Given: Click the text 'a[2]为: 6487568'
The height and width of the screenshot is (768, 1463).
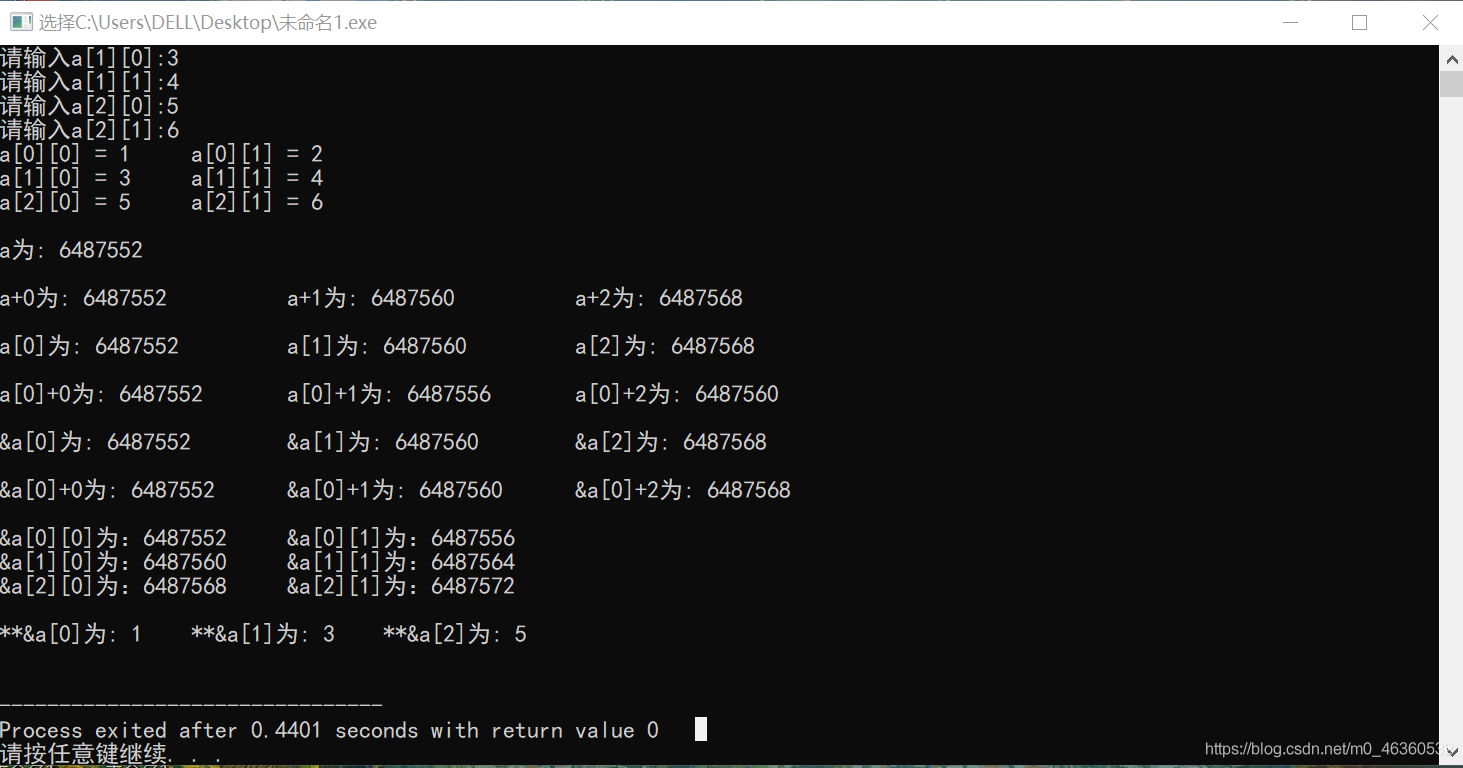Looking at the screenshot, I should click(x=665, y=346).
